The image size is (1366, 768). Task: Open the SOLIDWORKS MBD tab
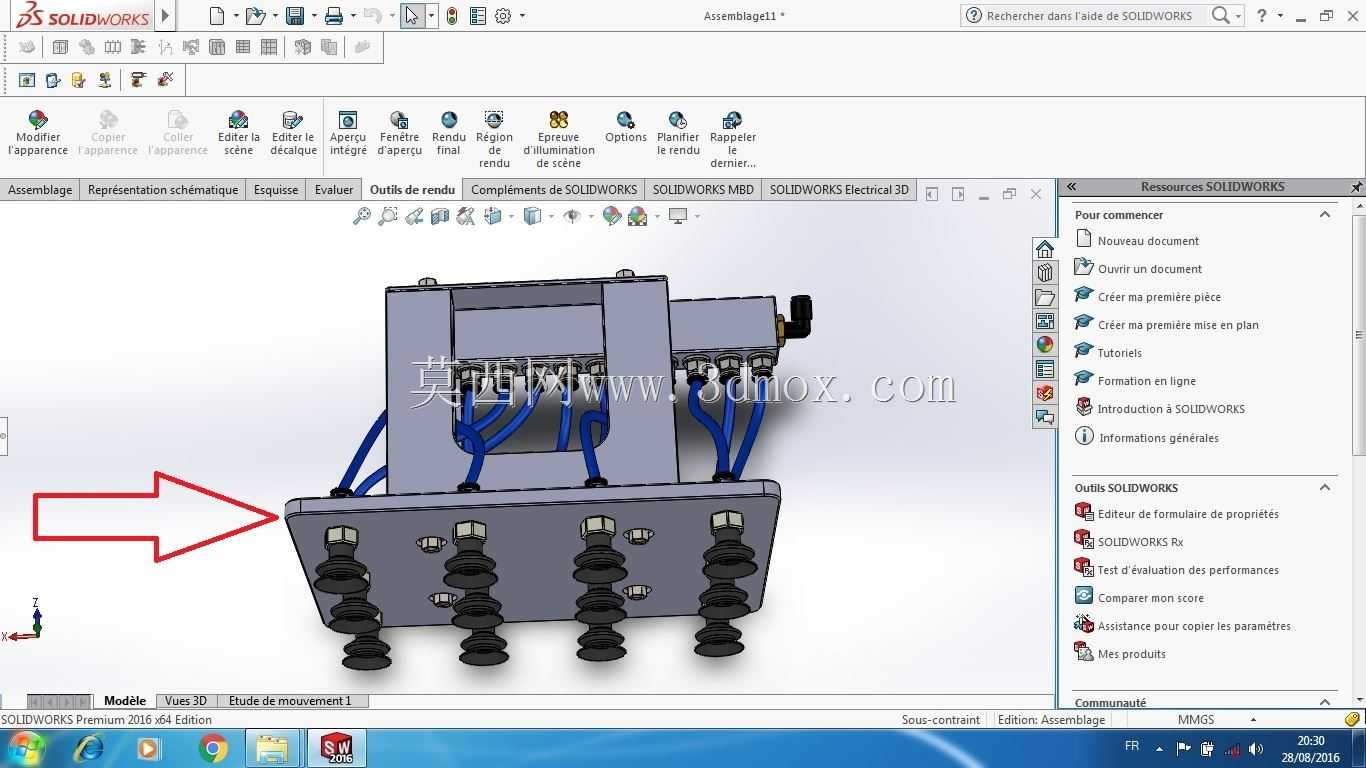(x=703, y=190)
